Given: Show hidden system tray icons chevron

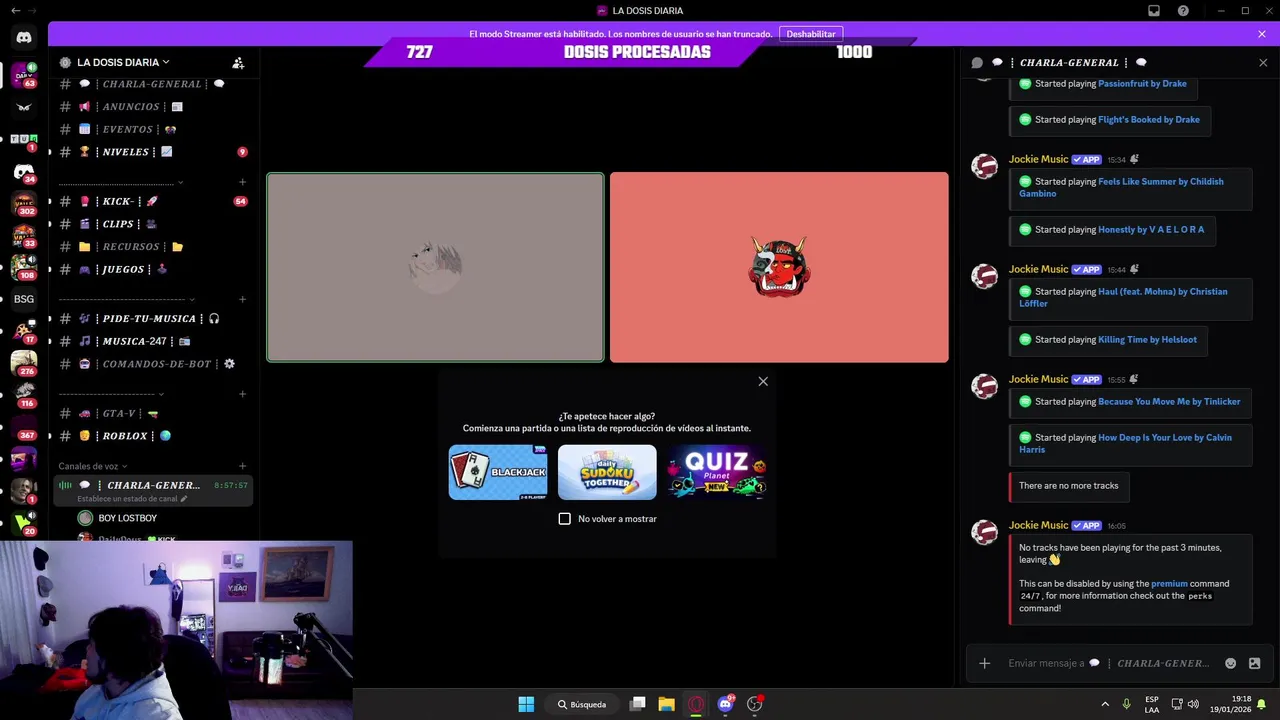Looking at the screenshot, I should 1105,704.
